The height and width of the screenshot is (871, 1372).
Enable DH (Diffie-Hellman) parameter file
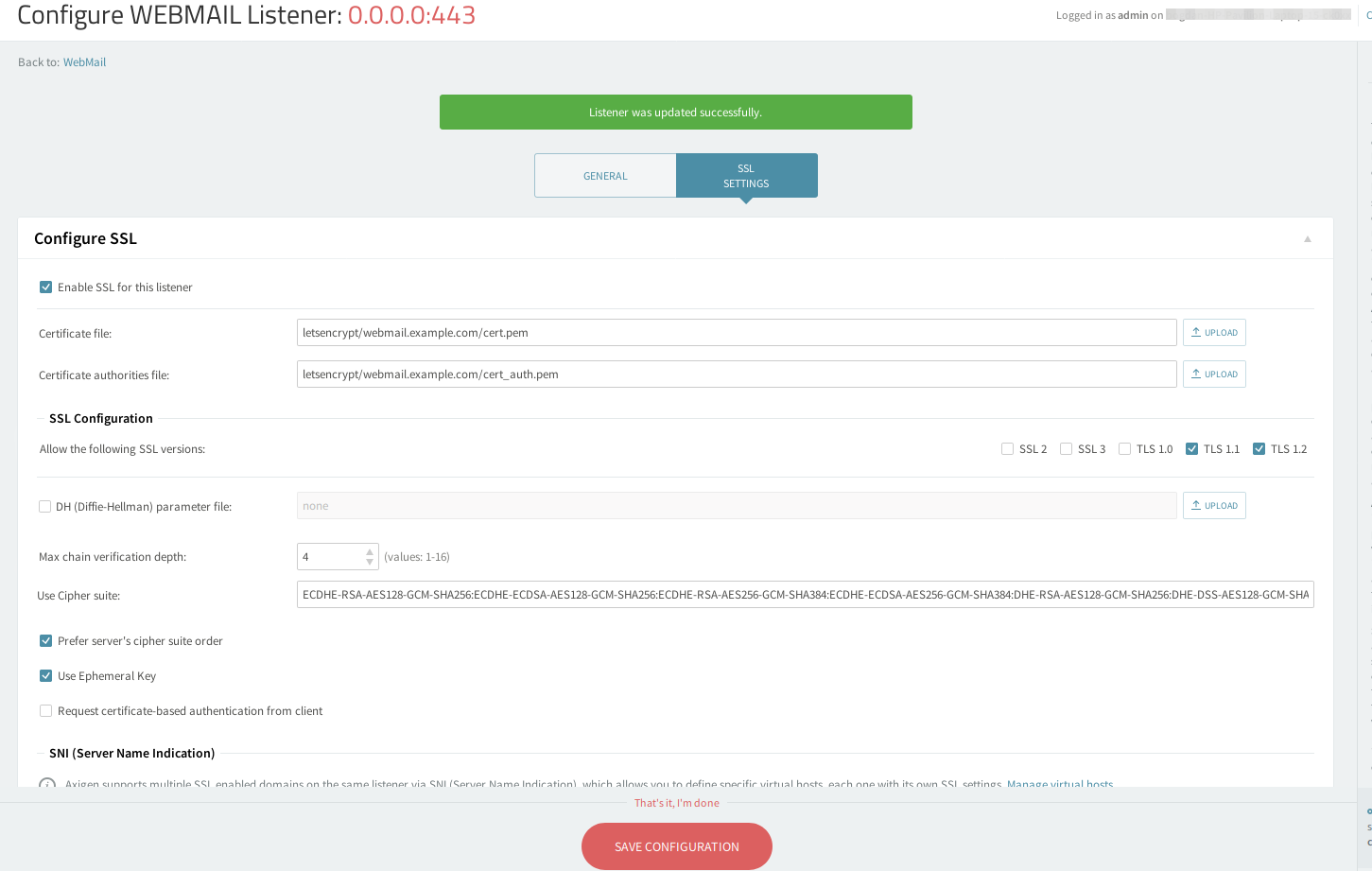pos(44,507)
